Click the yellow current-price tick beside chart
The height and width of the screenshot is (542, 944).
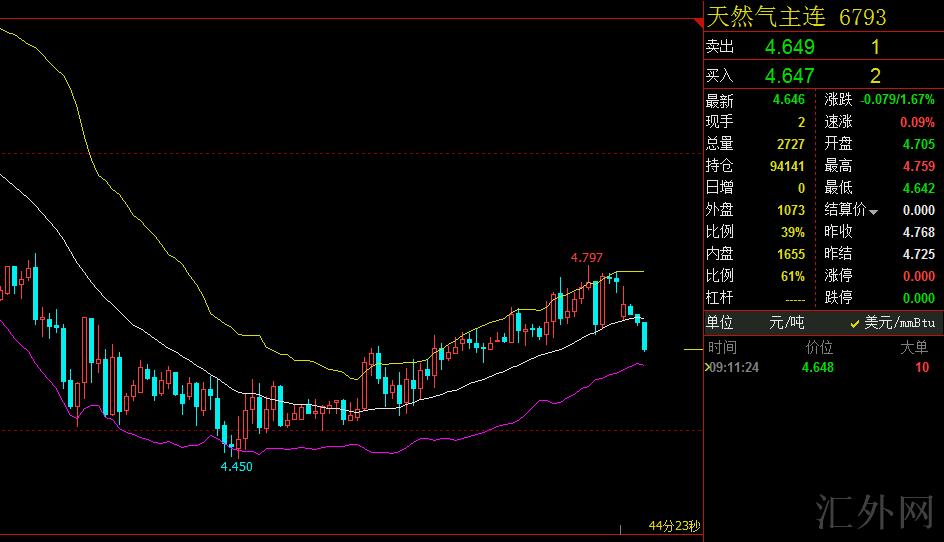[694, 349]
